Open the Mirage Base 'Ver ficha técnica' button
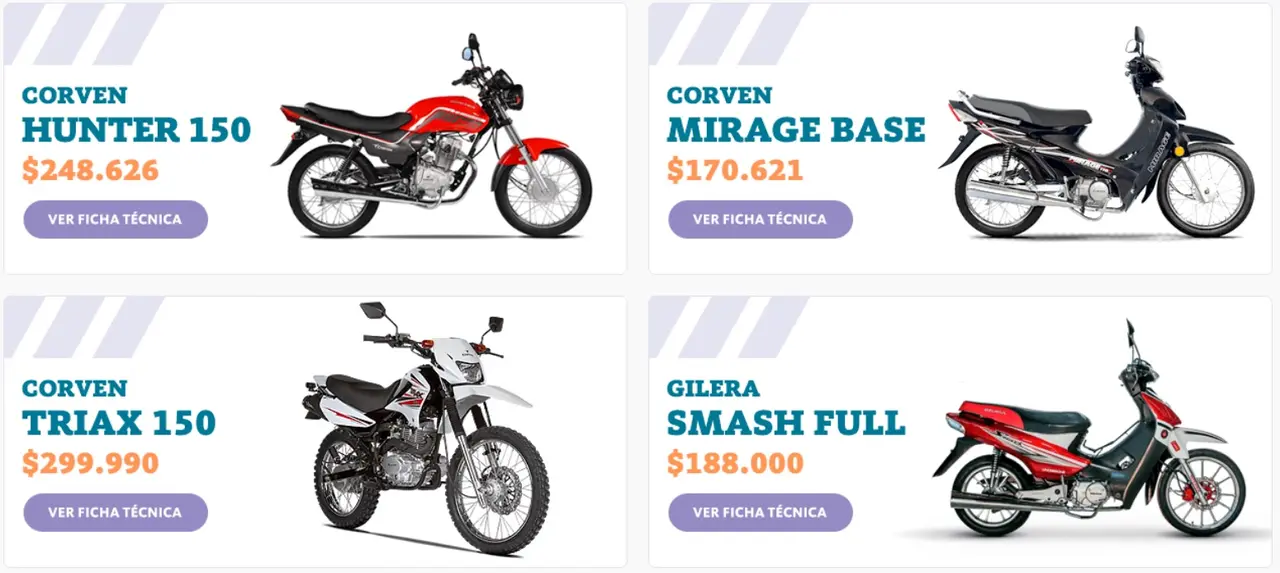1280x573 pixels. (x=760, y=219)
